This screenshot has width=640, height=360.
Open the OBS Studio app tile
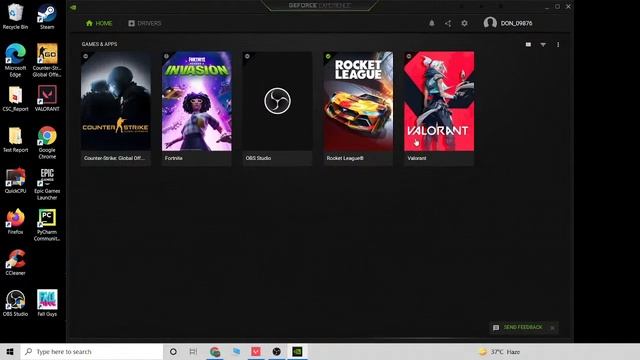[277, 101]
